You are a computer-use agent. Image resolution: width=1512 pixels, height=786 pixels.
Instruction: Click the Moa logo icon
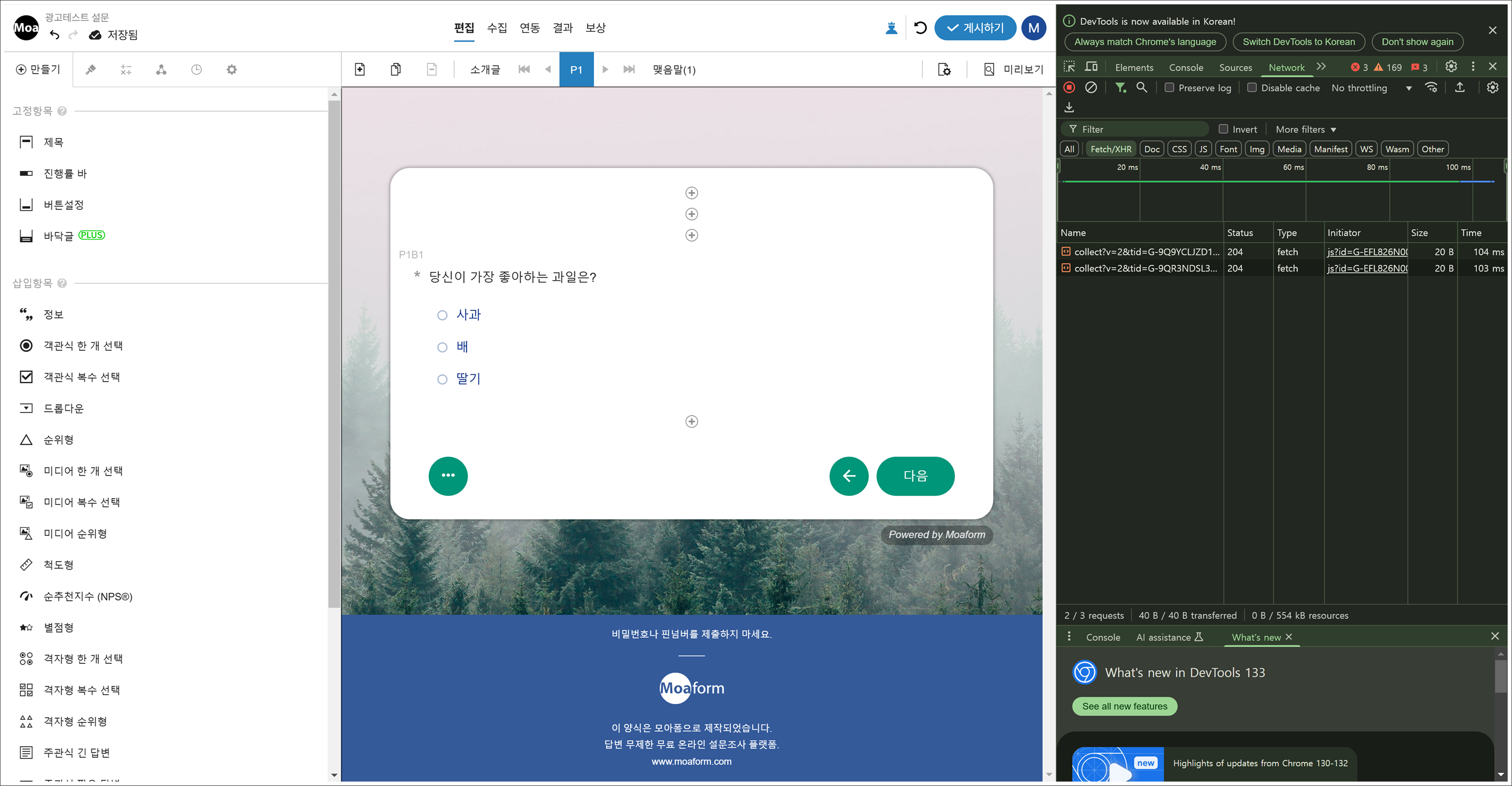tap(26, 28)
